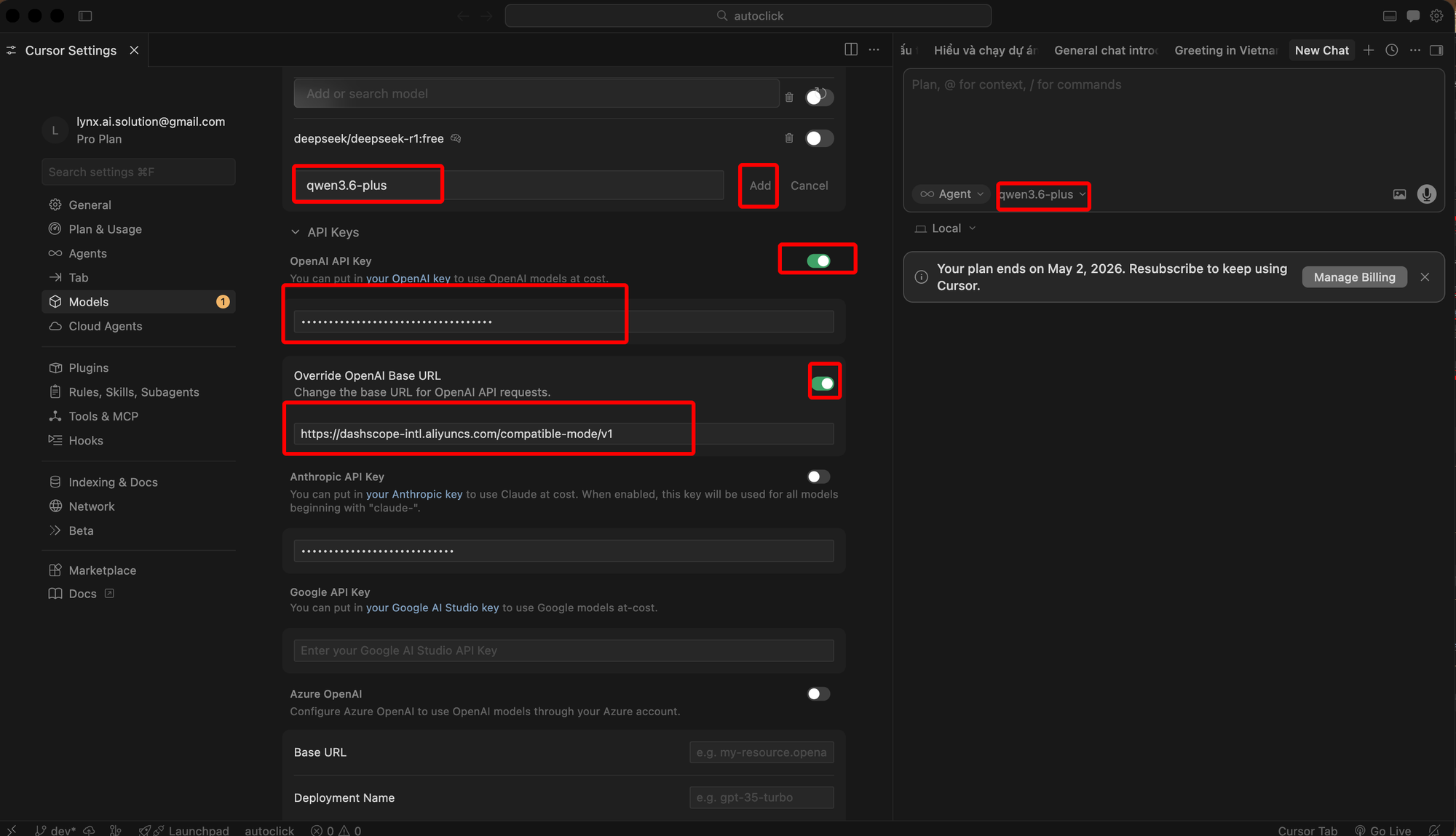
Task: Show errors and warnings count
Action: tap(336, 830)
